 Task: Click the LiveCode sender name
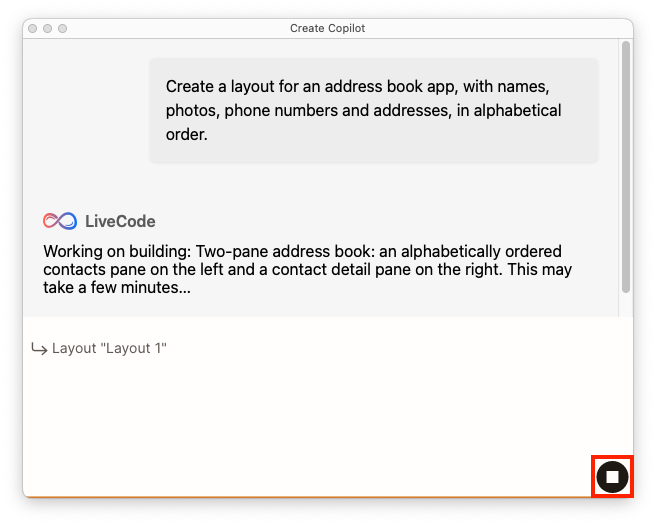click(120, 221)
